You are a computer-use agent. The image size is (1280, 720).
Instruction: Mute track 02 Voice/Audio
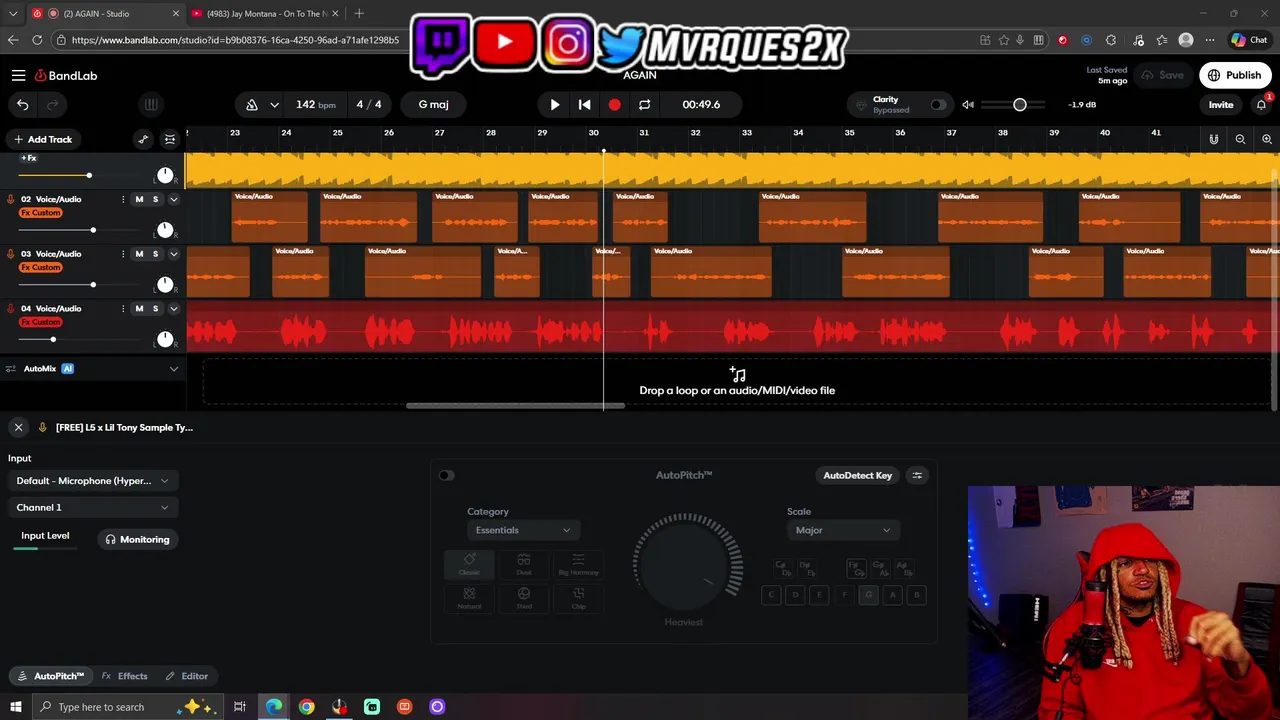[139, 199]
